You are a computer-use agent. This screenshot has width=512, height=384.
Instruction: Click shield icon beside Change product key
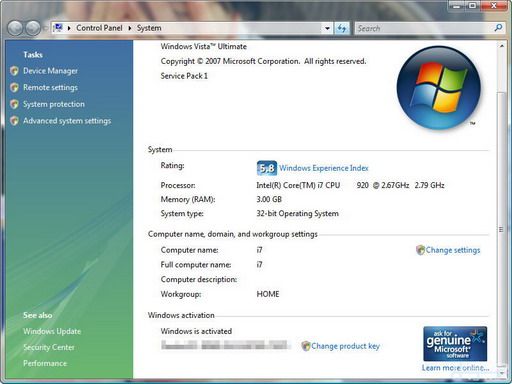[x=306, y=346]
